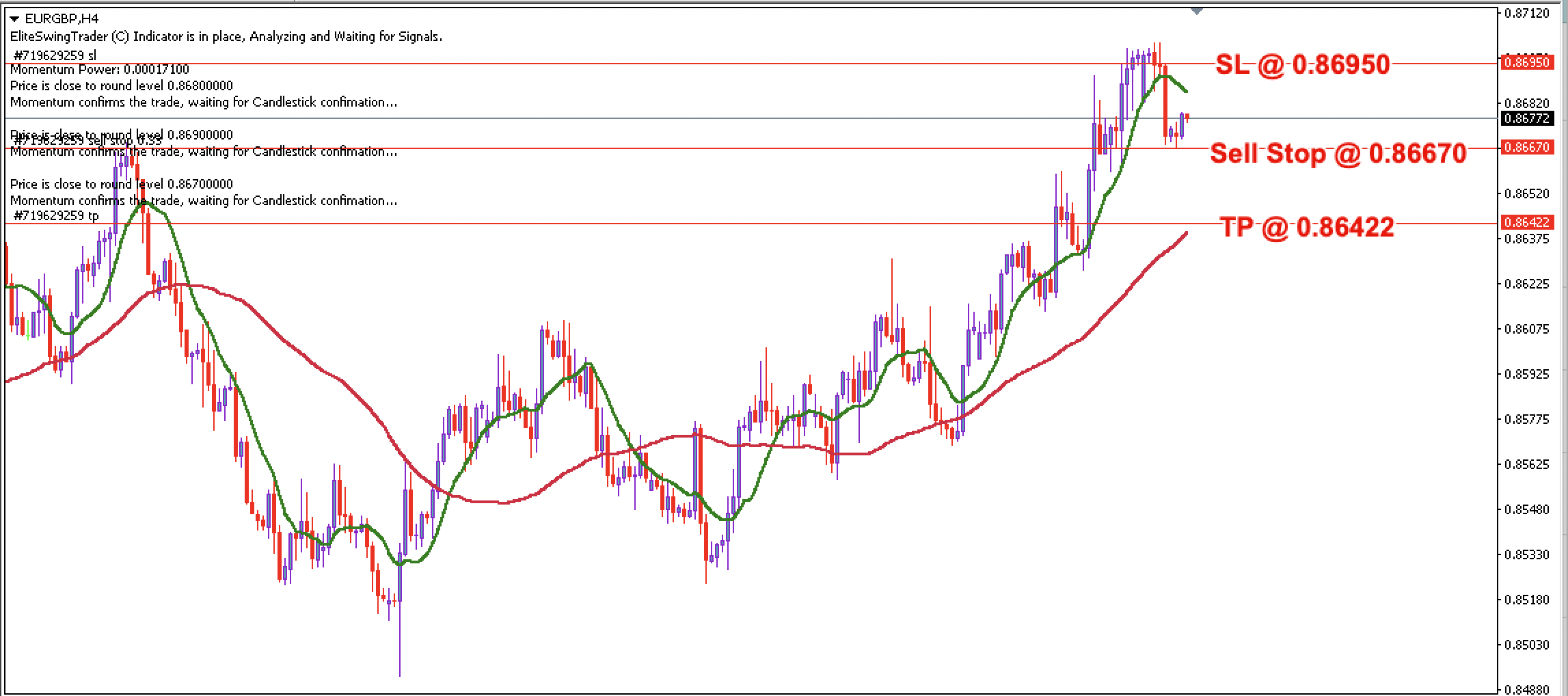This screenshot has height=696, width=1568.
Task: Click the 0.86670 sell-stop price tag
Action: tap(1527, 147)
